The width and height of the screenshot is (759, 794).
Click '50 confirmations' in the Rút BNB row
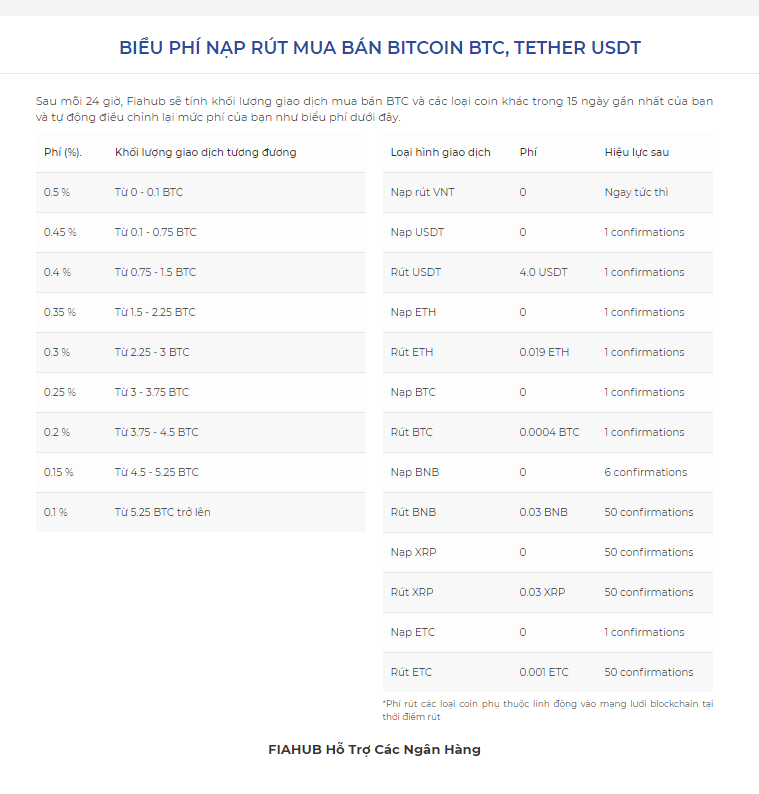[649, 512]
